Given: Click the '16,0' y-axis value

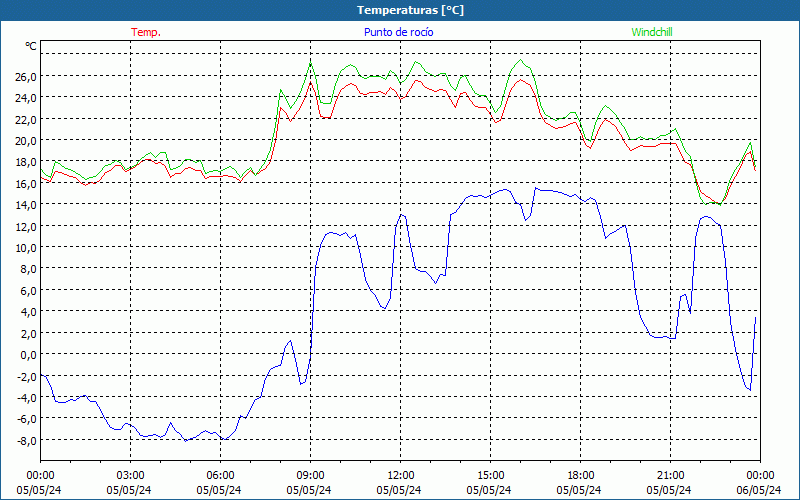Looking at the screenshot, I should click(27, 183).
